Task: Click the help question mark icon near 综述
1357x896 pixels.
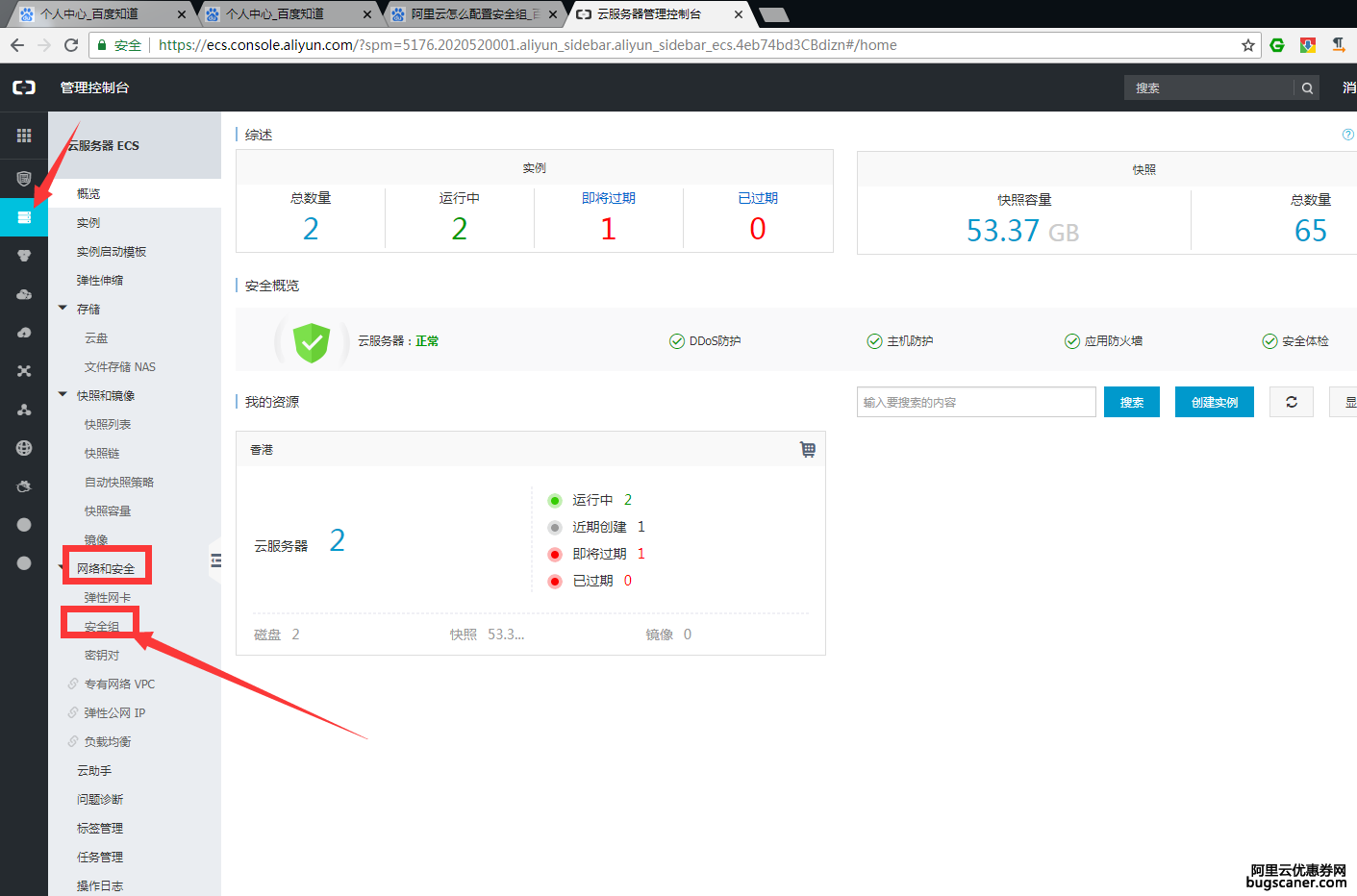Action: [x=1348, y=135]
